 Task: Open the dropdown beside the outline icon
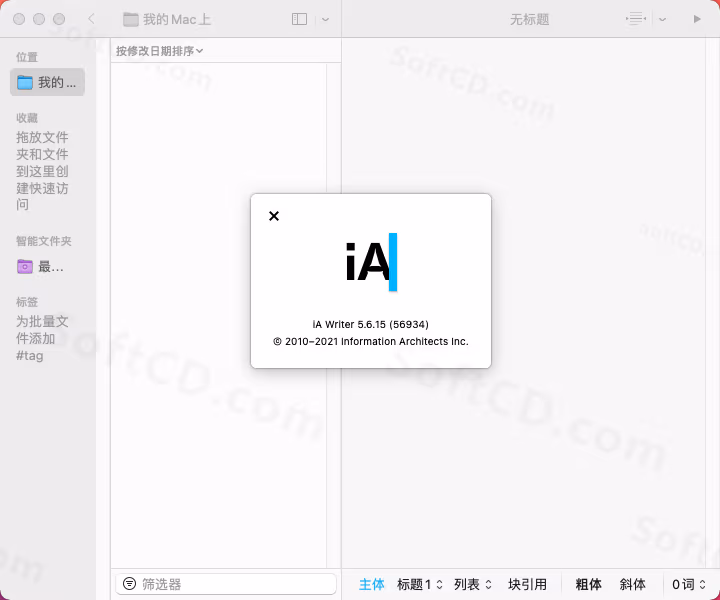point(662,19)
